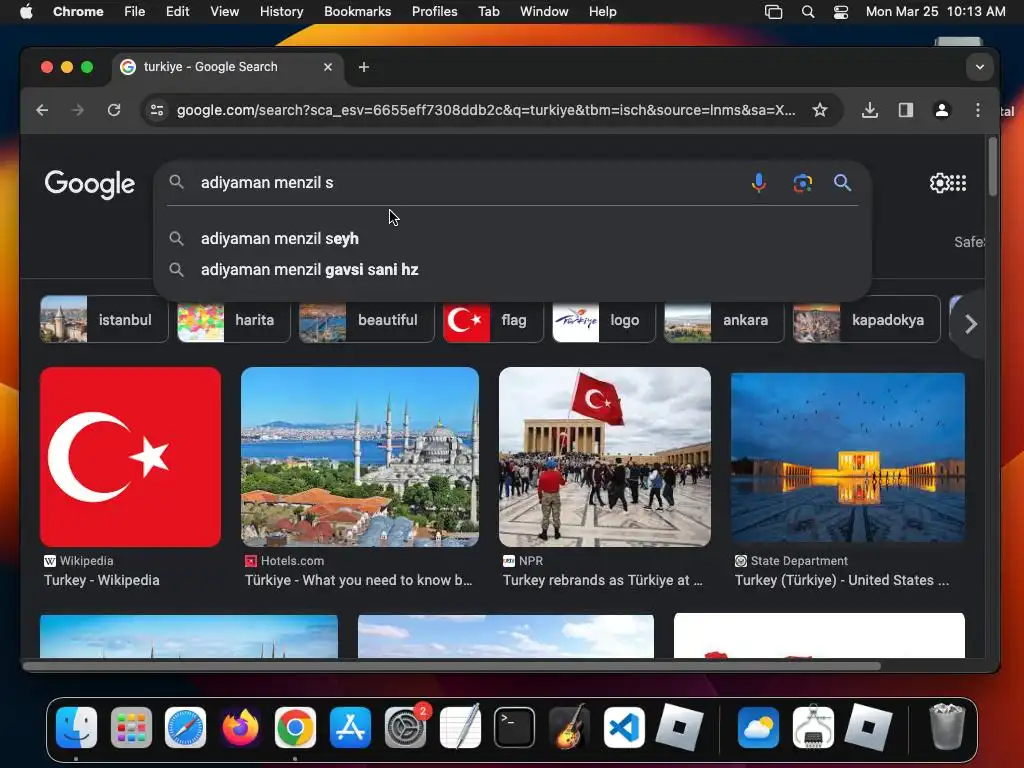Filter images by flag chip
Image resolution: width=1024 pixels, height=768 pixels.
pyautogui.click(x=493, y=319)
